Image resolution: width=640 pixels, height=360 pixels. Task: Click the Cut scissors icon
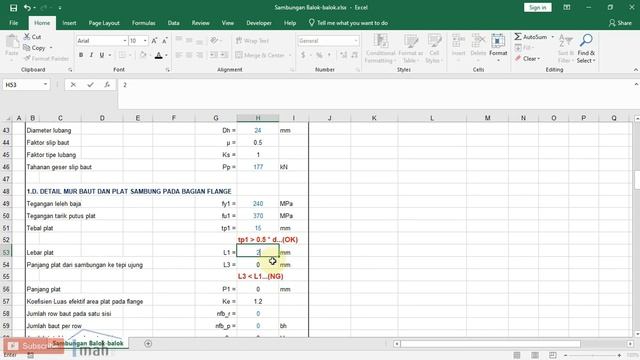tap(27, 37)
